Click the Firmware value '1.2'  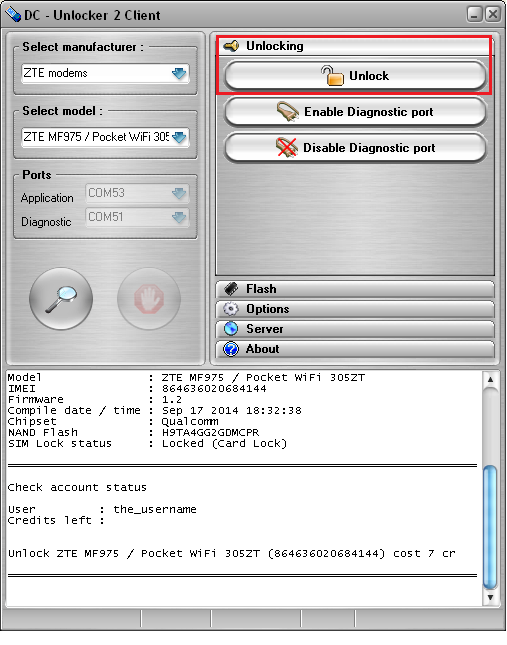pos(171,400)
